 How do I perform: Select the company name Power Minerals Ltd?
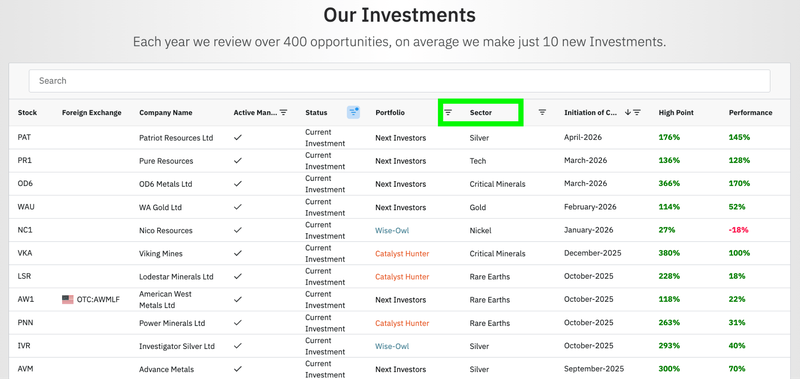click(x=172, y=323)
